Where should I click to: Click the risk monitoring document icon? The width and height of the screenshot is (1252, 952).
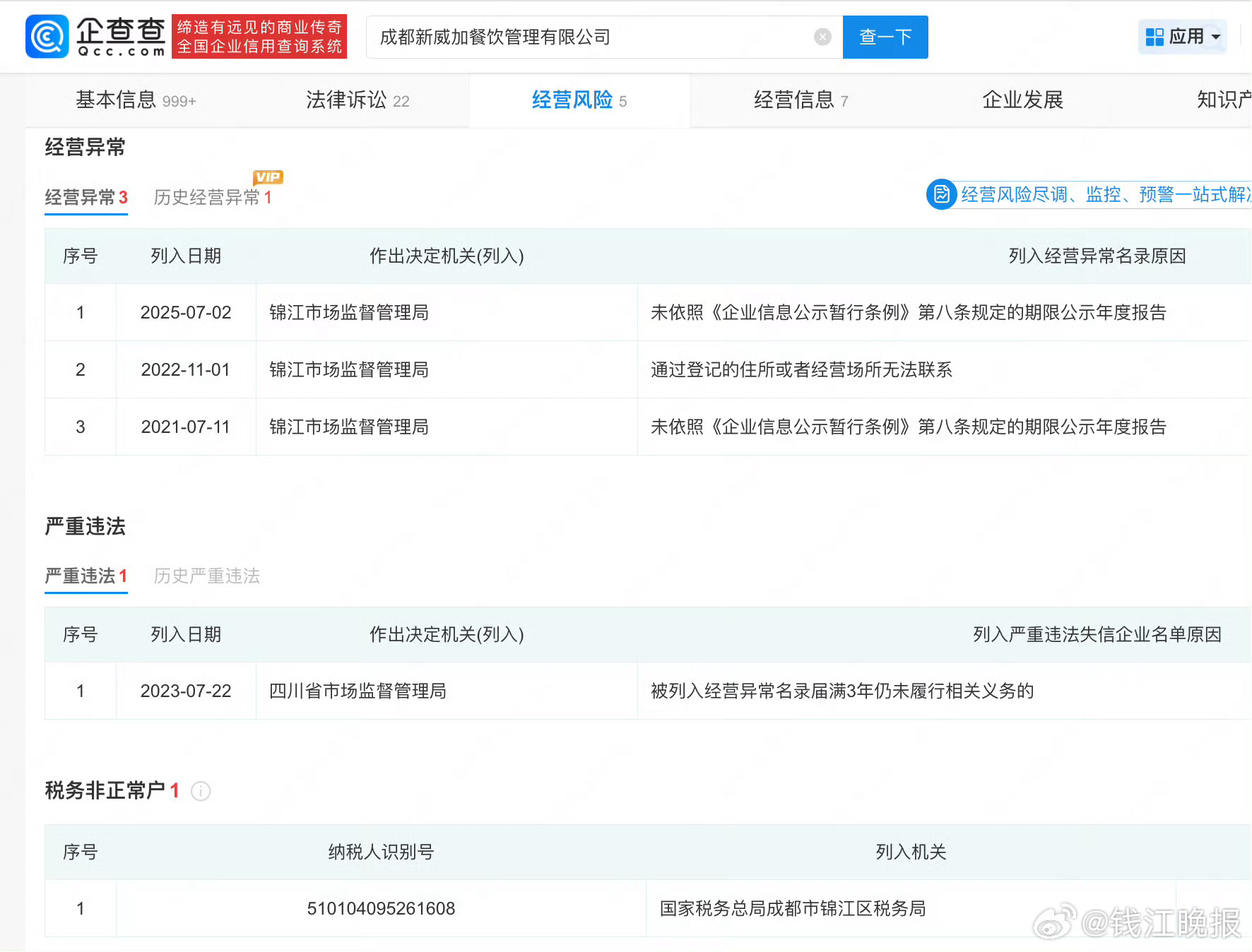pos(942,194)
